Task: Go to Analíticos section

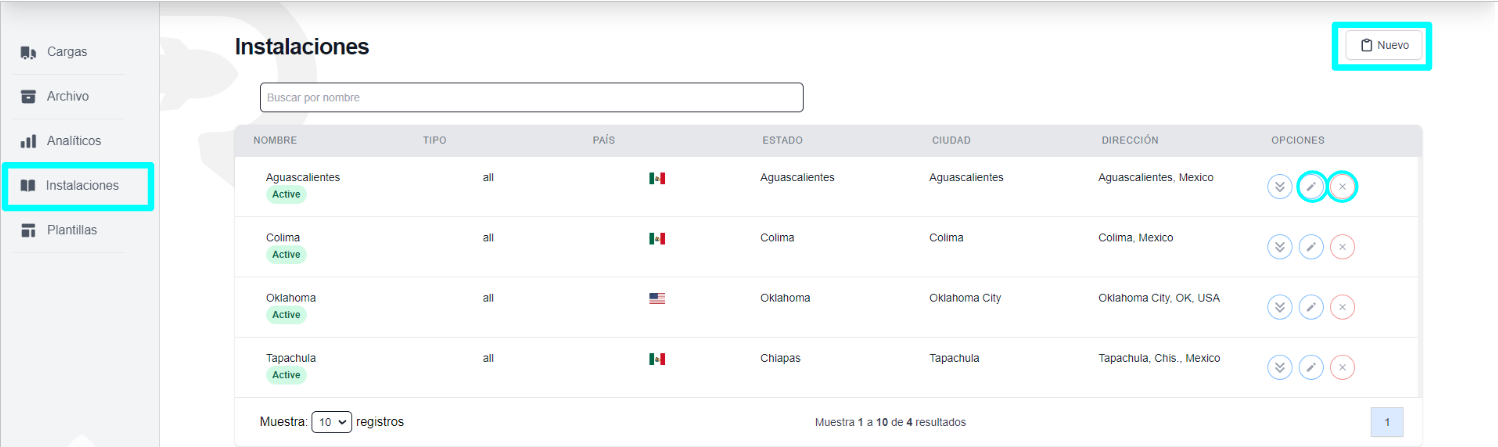Action: coord(73,141)
